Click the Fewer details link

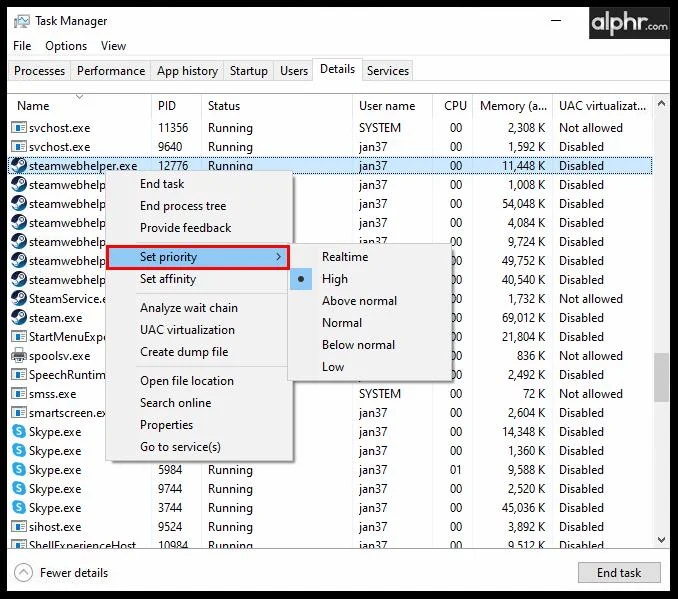(74, 573)
